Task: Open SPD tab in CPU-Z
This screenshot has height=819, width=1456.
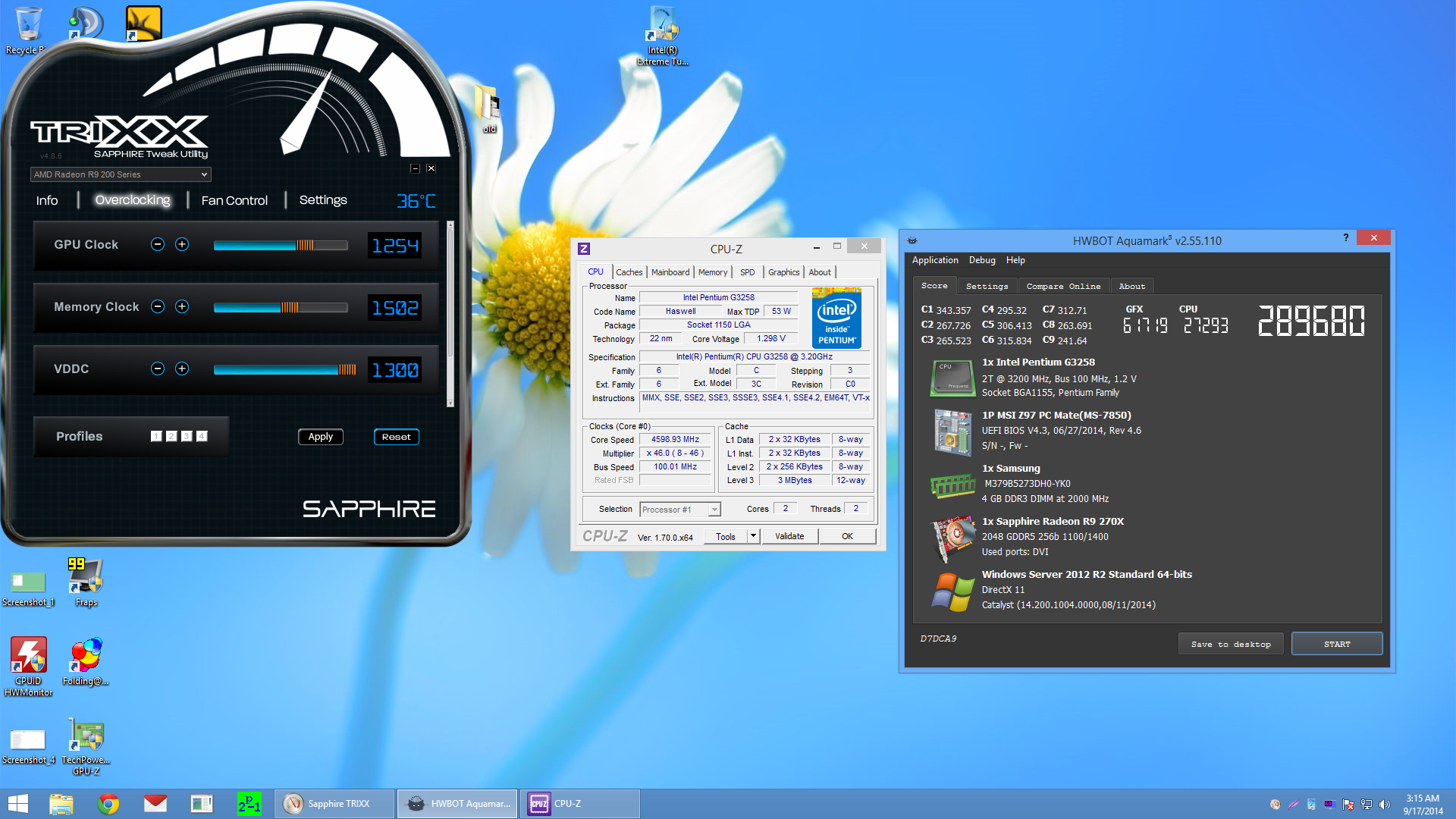Action: click(x=748, y=272)
